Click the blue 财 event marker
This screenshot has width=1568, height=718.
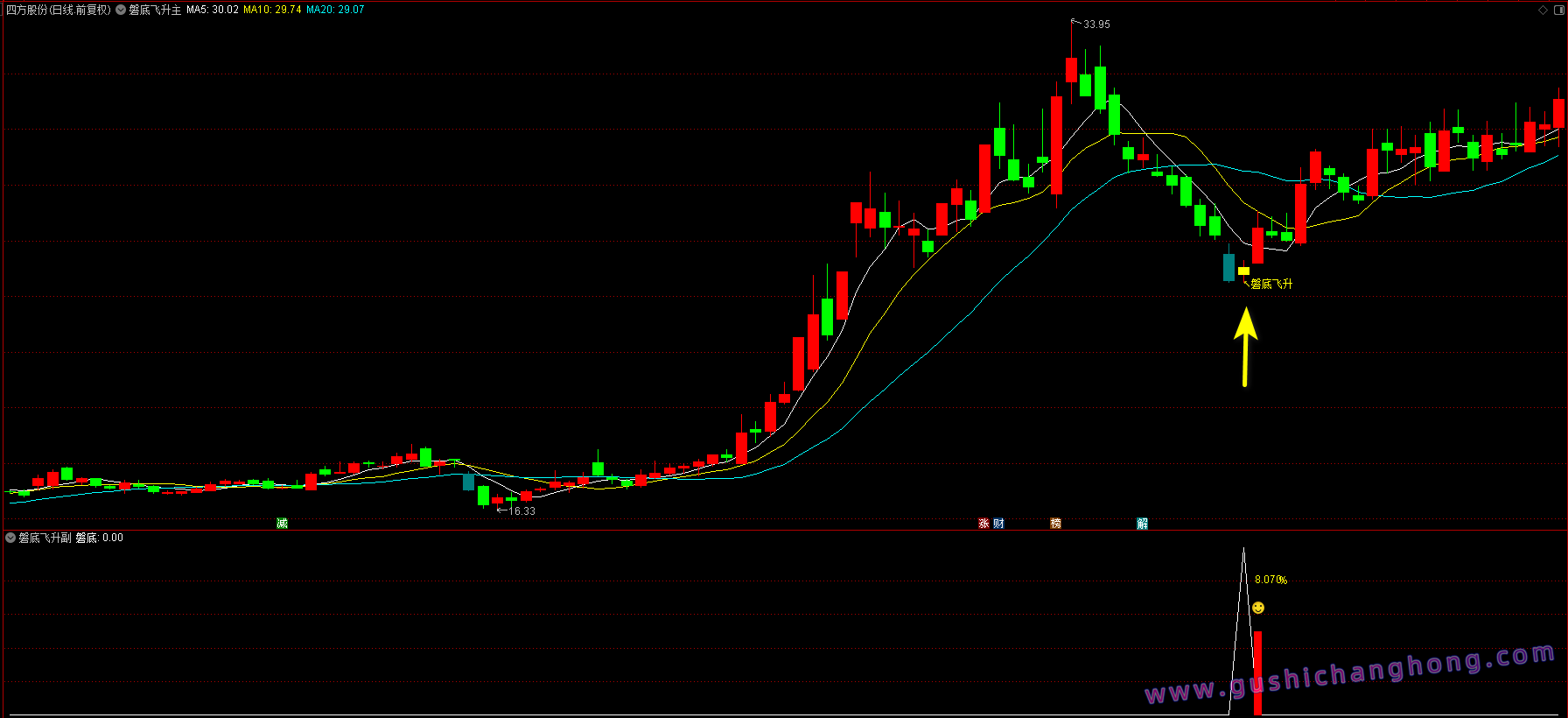click(x=998, y=523)
